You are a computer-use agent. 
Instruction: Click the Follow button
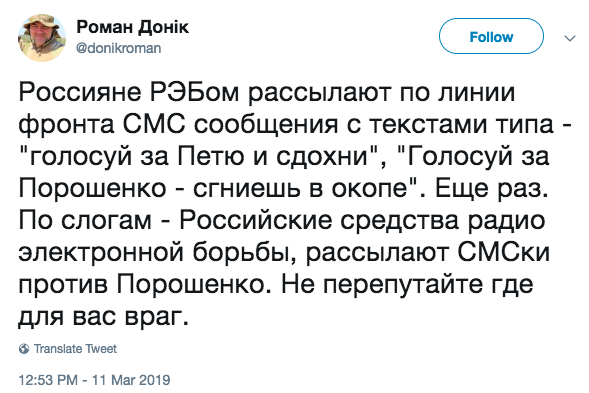[x=491, y=36]
